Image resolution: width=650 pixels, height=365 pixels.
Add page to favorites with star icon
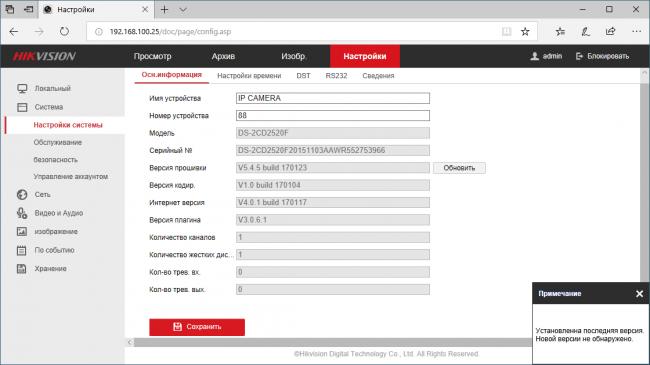click(525, 32)
